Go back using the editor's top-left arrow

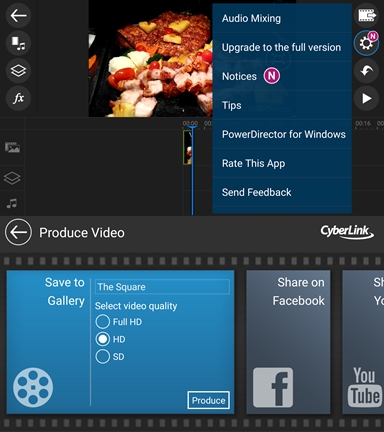(18, 15)
